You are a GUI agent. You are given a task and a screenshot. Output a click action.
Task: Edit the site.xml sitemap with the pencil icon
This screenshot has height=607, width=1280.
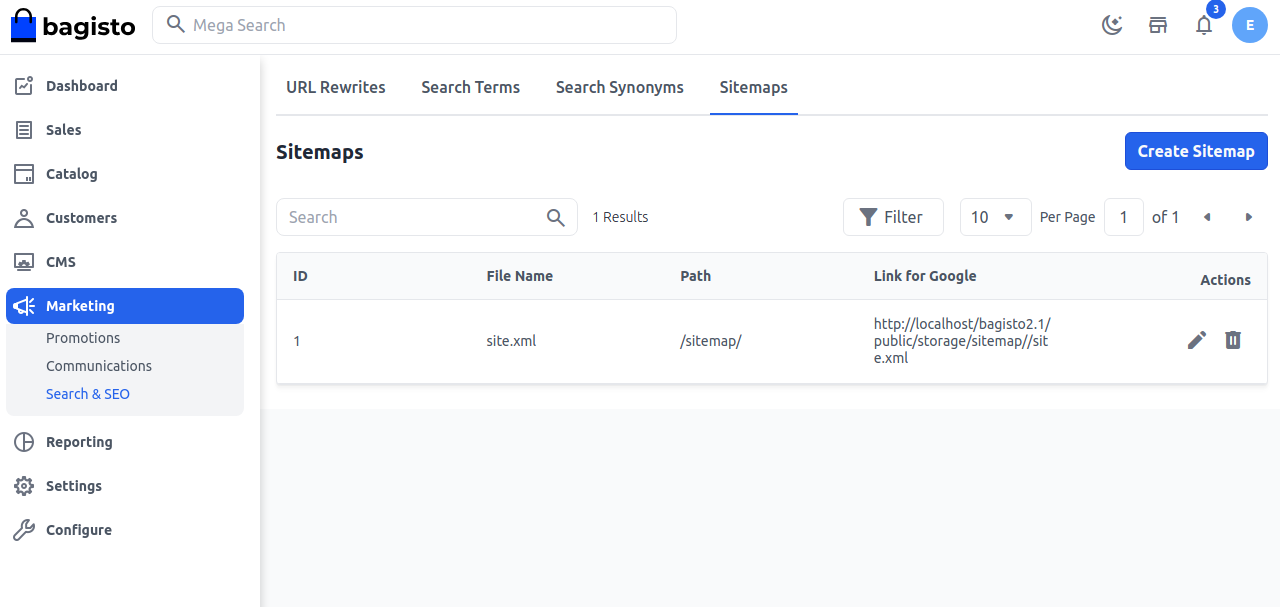coord(1197,340)
